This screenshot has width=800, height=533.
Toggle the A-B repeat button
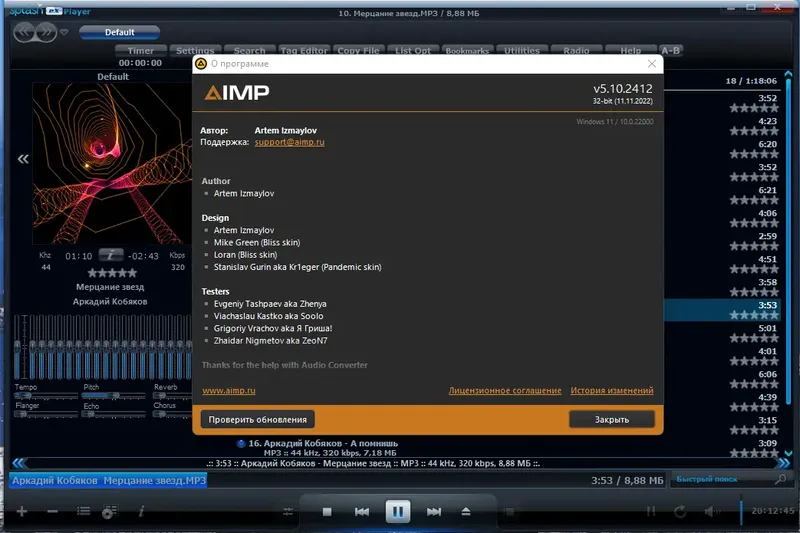[x=670, y=50]
